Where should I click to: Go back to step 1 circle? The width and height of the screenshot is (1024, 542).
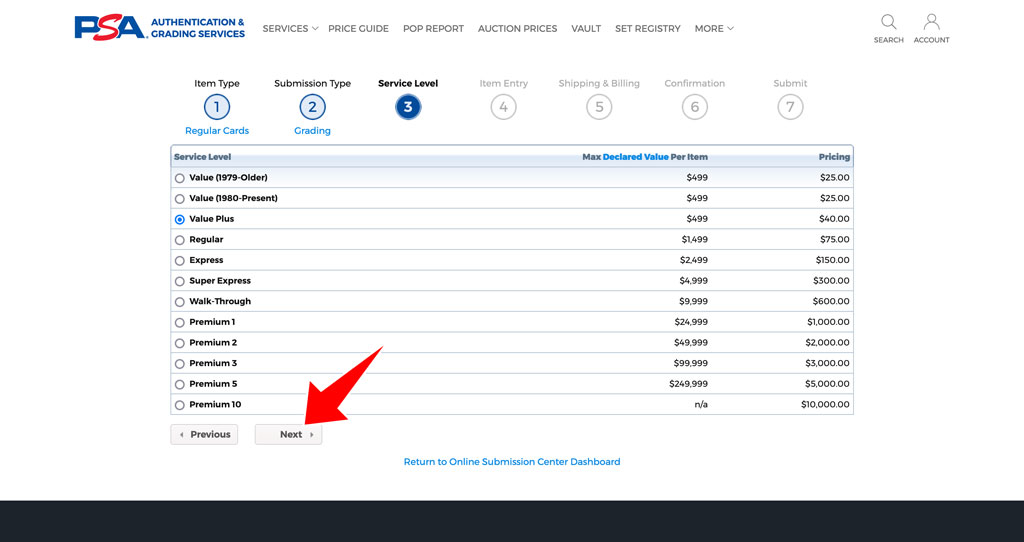coord(217,107)
